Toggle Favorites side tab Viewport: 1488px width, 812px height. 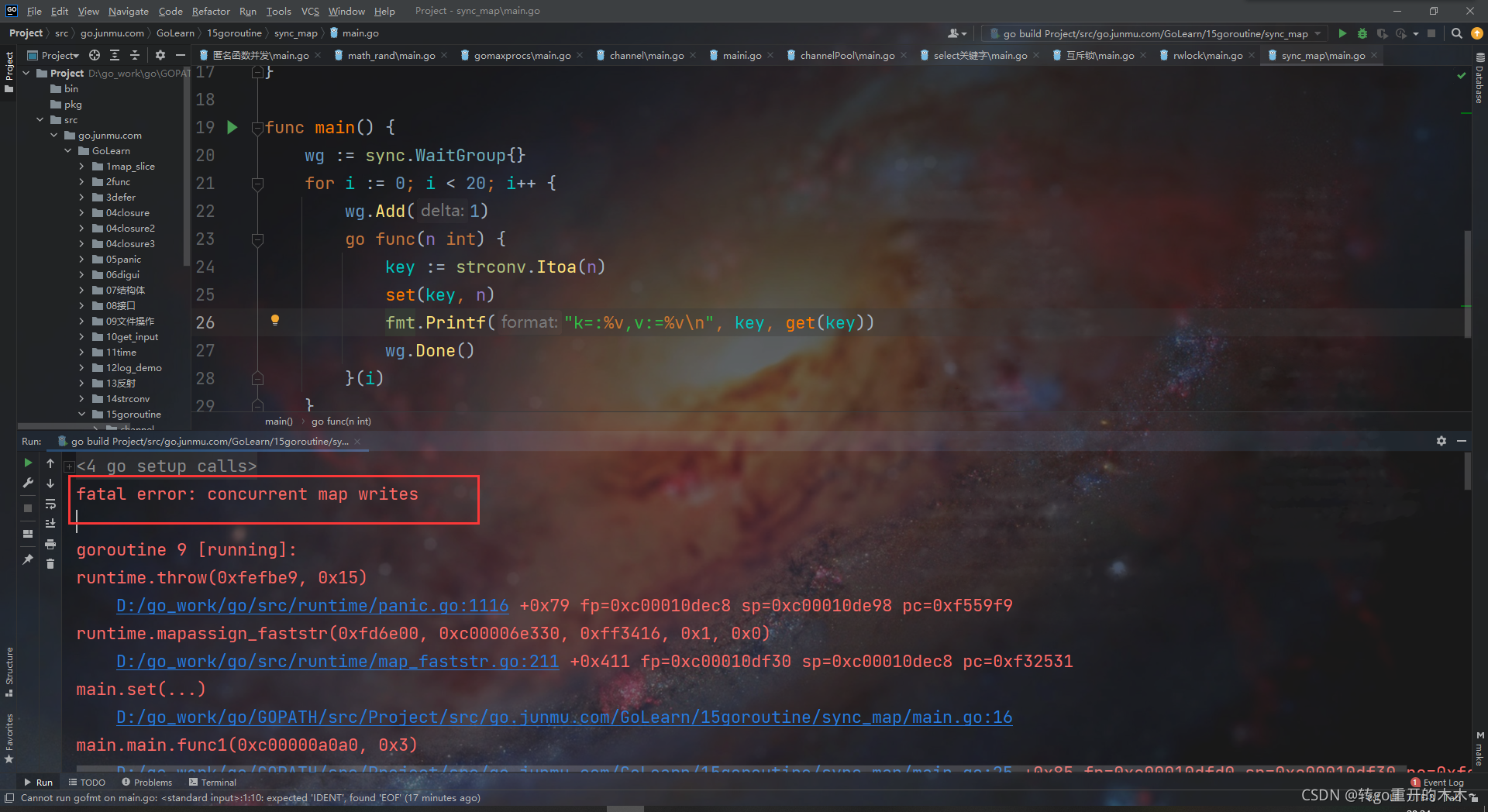9,738
